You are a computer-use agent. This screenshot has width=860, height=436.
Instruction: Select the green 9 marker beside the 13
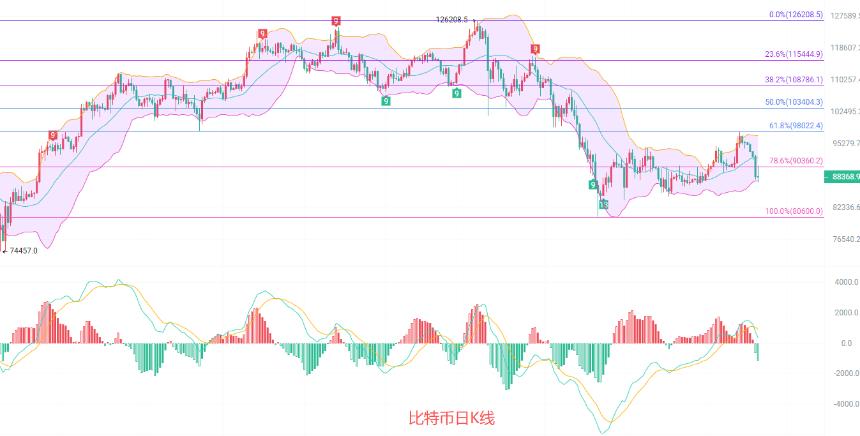click(593, 185)
